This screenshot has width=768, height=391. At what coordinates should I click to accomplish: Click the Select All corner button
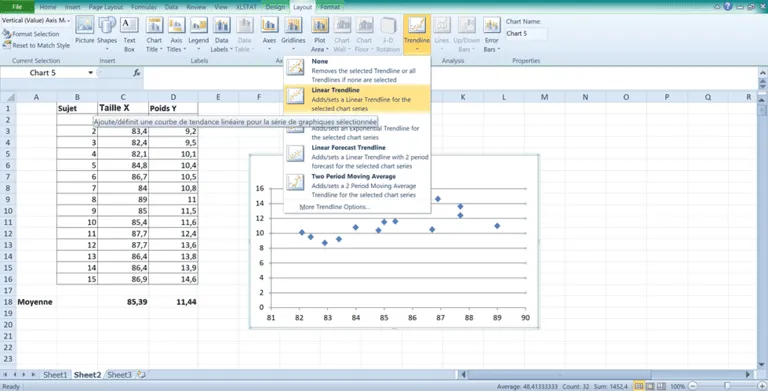click(x=8, y=97)
